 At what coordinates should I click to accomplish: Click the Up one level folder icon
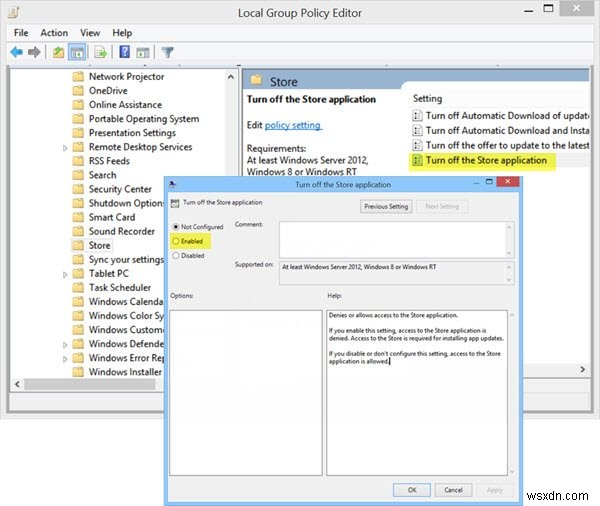[58, 52]
